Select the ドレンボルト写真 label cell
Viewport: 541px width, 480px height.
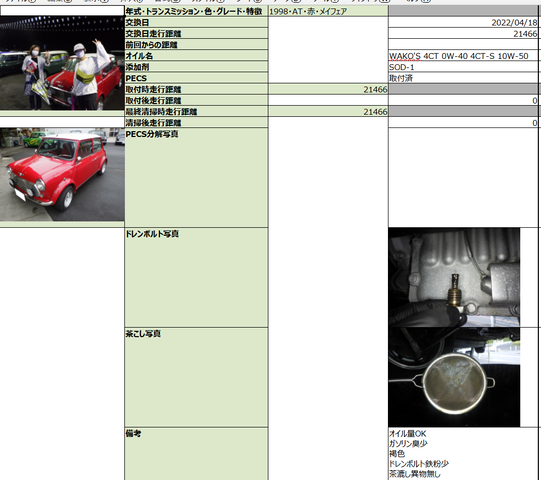pyautogui.click(x=196, y=277)
